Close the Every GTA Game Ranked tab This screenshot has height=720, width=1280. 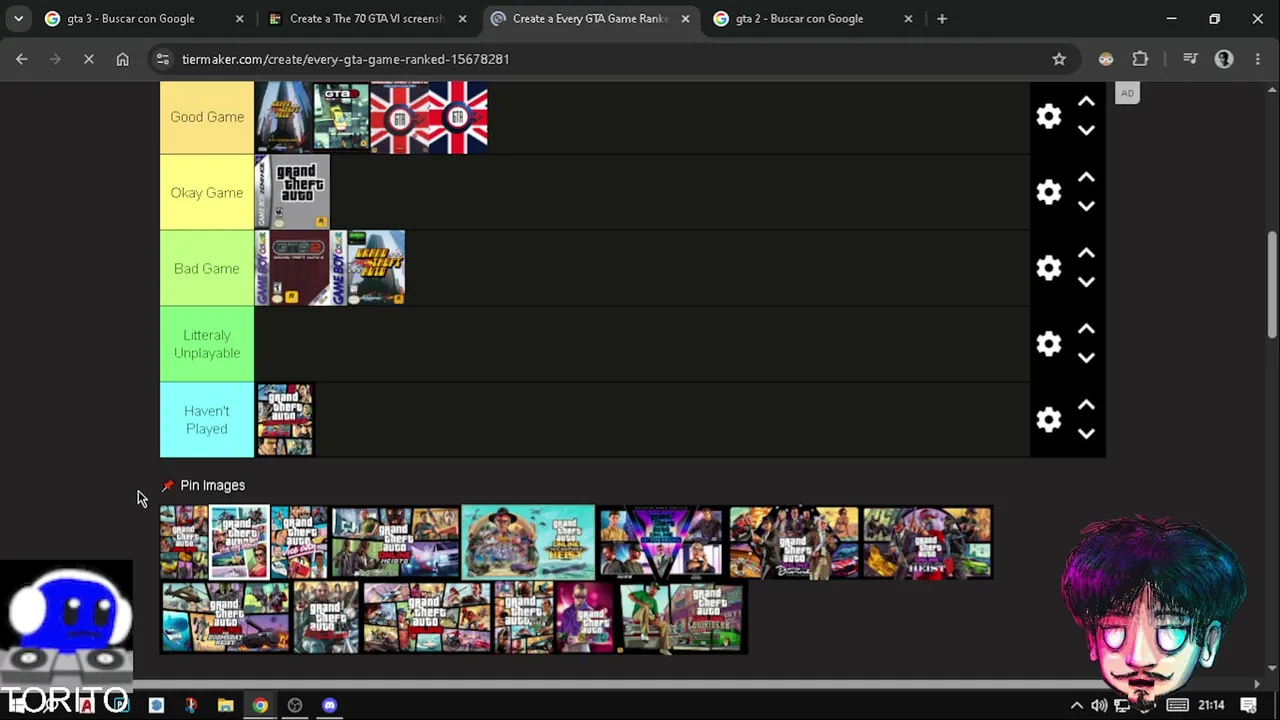(685, 18)
